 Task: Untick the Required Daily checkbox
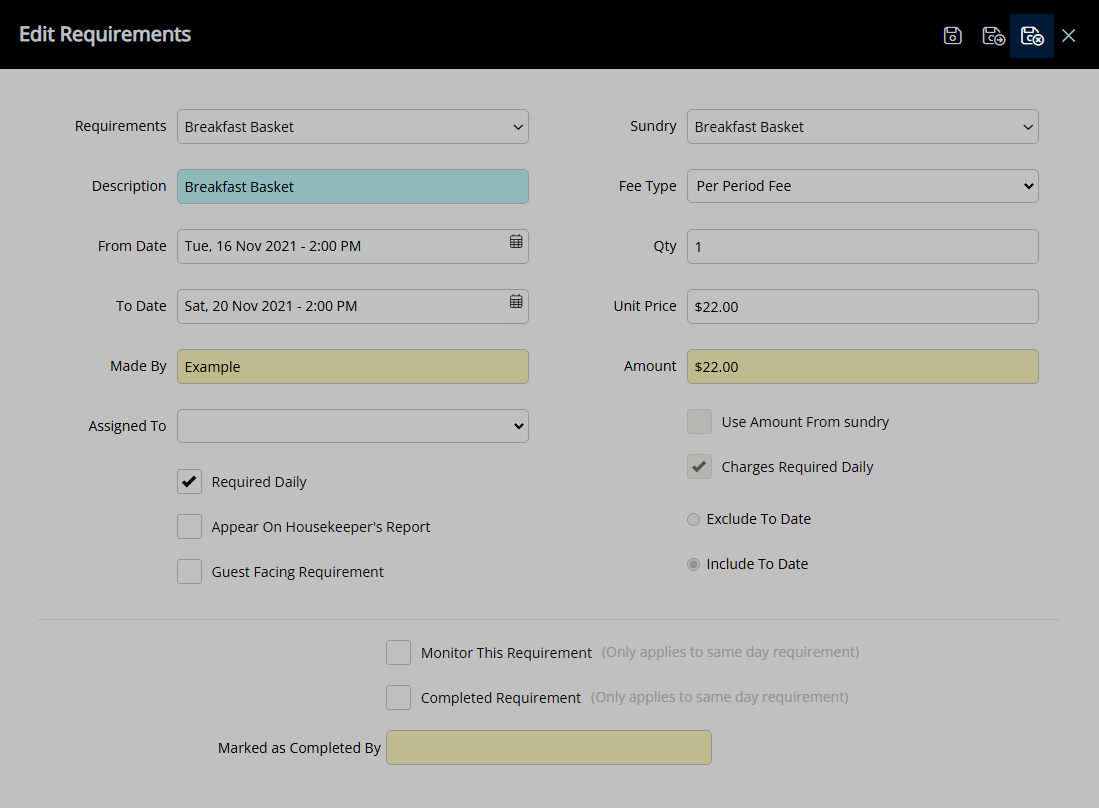189,482
